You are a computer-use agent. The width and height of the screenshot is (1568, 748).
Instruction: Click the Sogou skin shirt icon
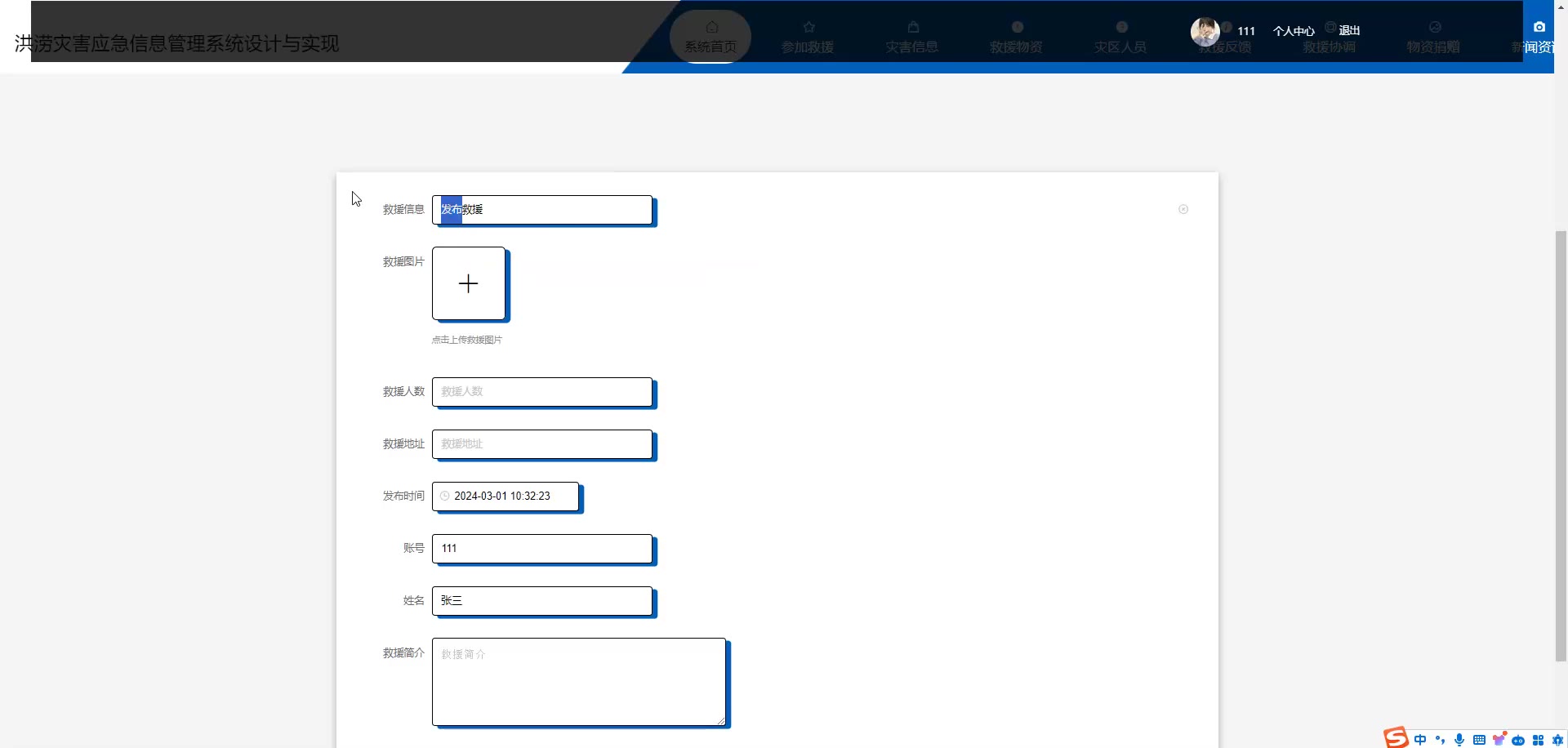[x=1499, y=740]
